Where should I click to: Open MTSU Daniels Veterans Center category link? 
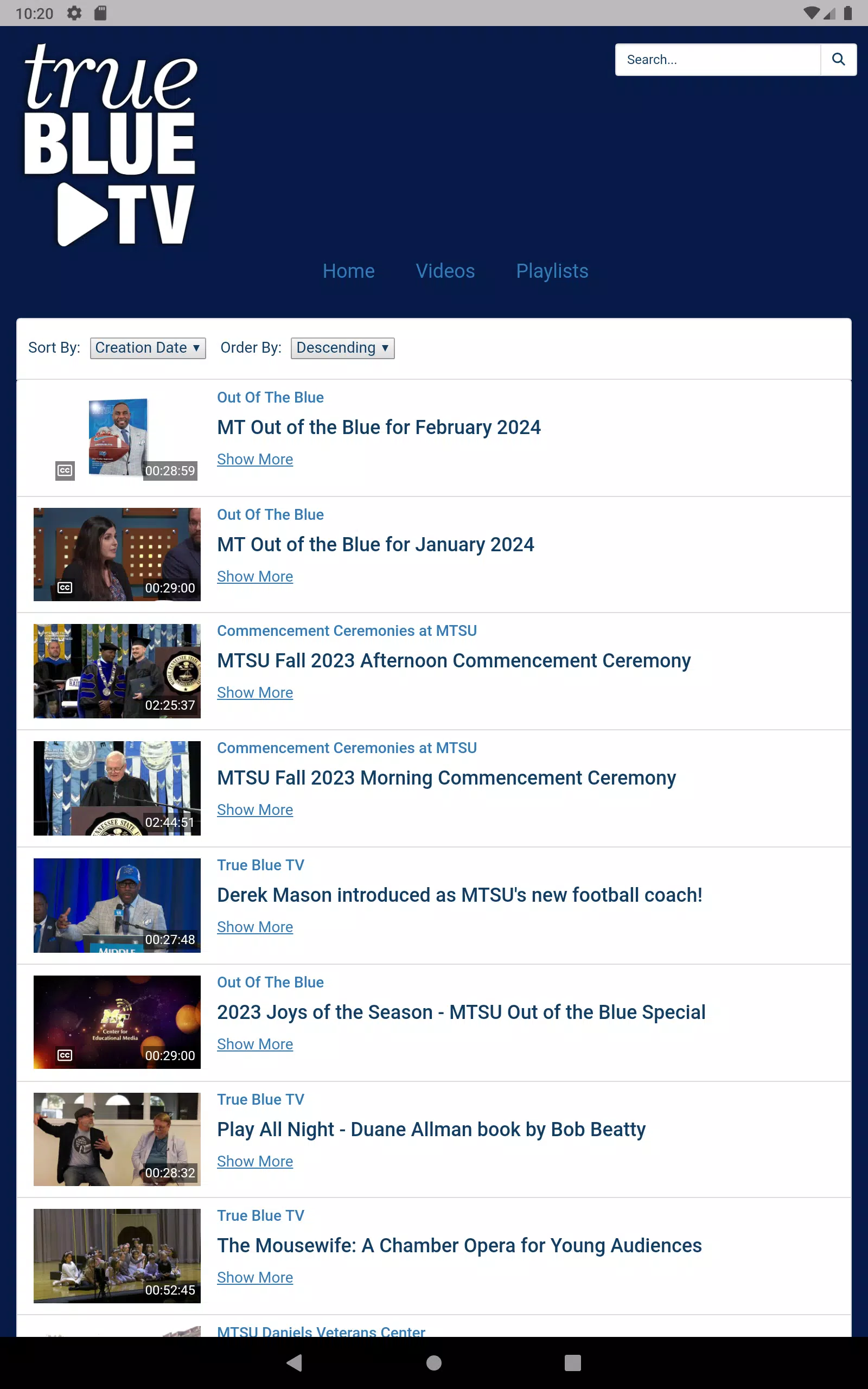321,1330
